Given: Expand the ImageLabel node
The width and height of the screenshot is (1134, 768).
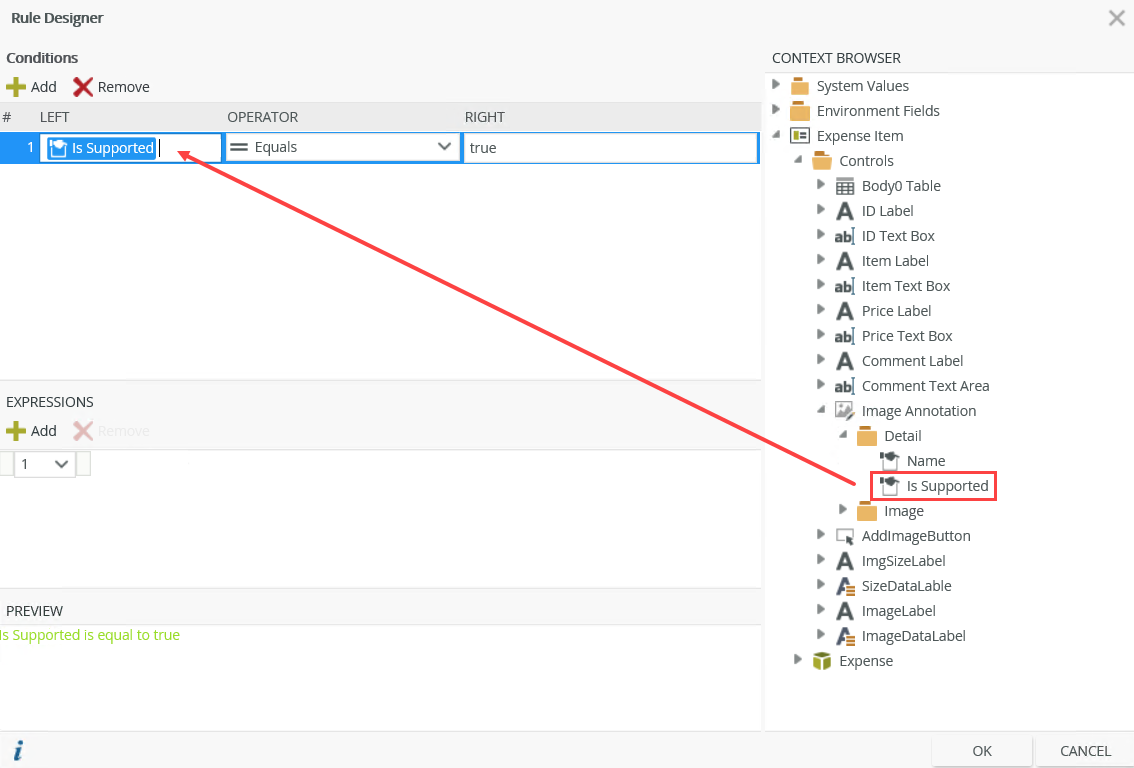Looking at the screenshot, I should coord(821,610).
